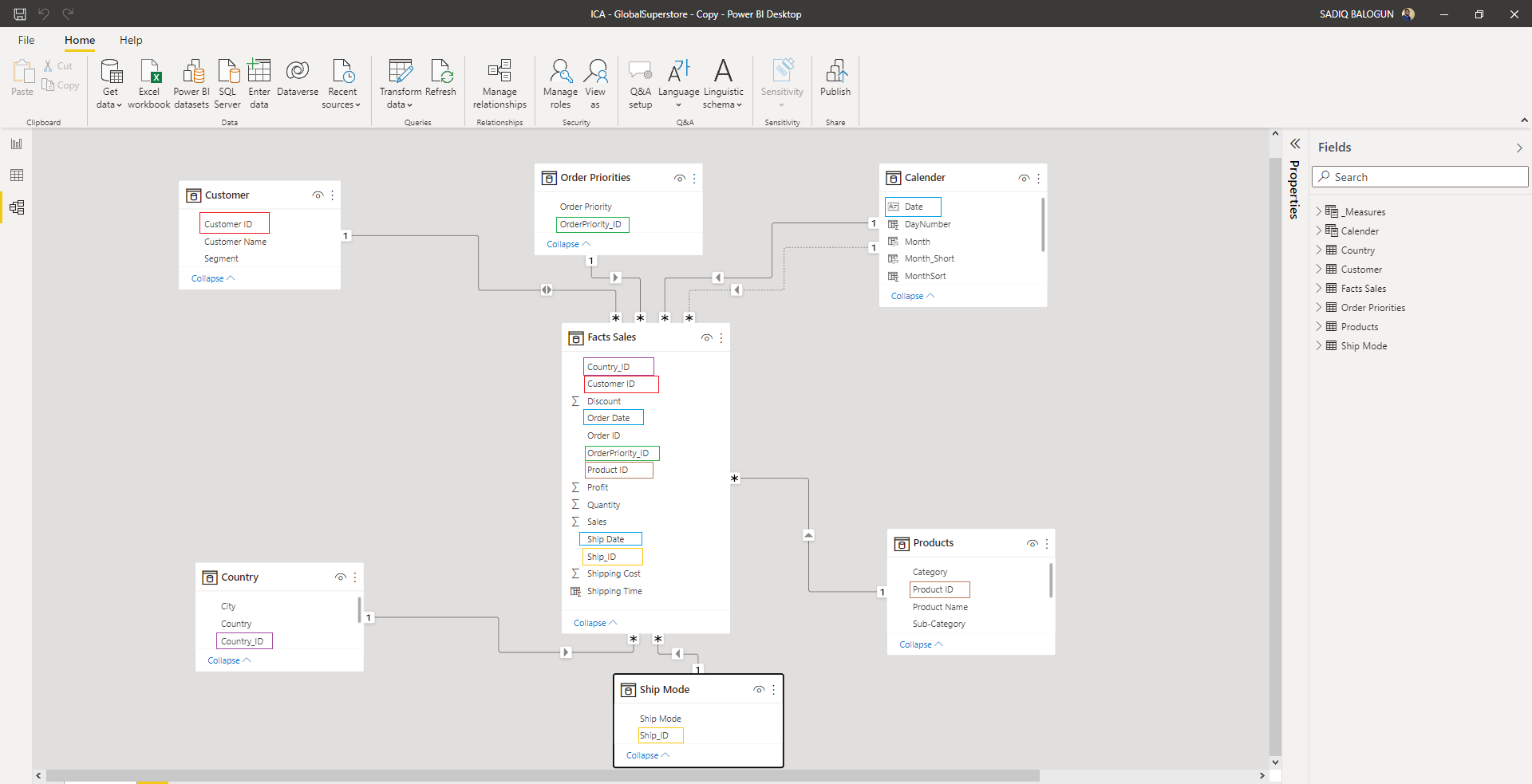The height and width of the screenshot is (784, 1532).
Task: Expand Products in the Fields pane
Action: pos(1319,326)
